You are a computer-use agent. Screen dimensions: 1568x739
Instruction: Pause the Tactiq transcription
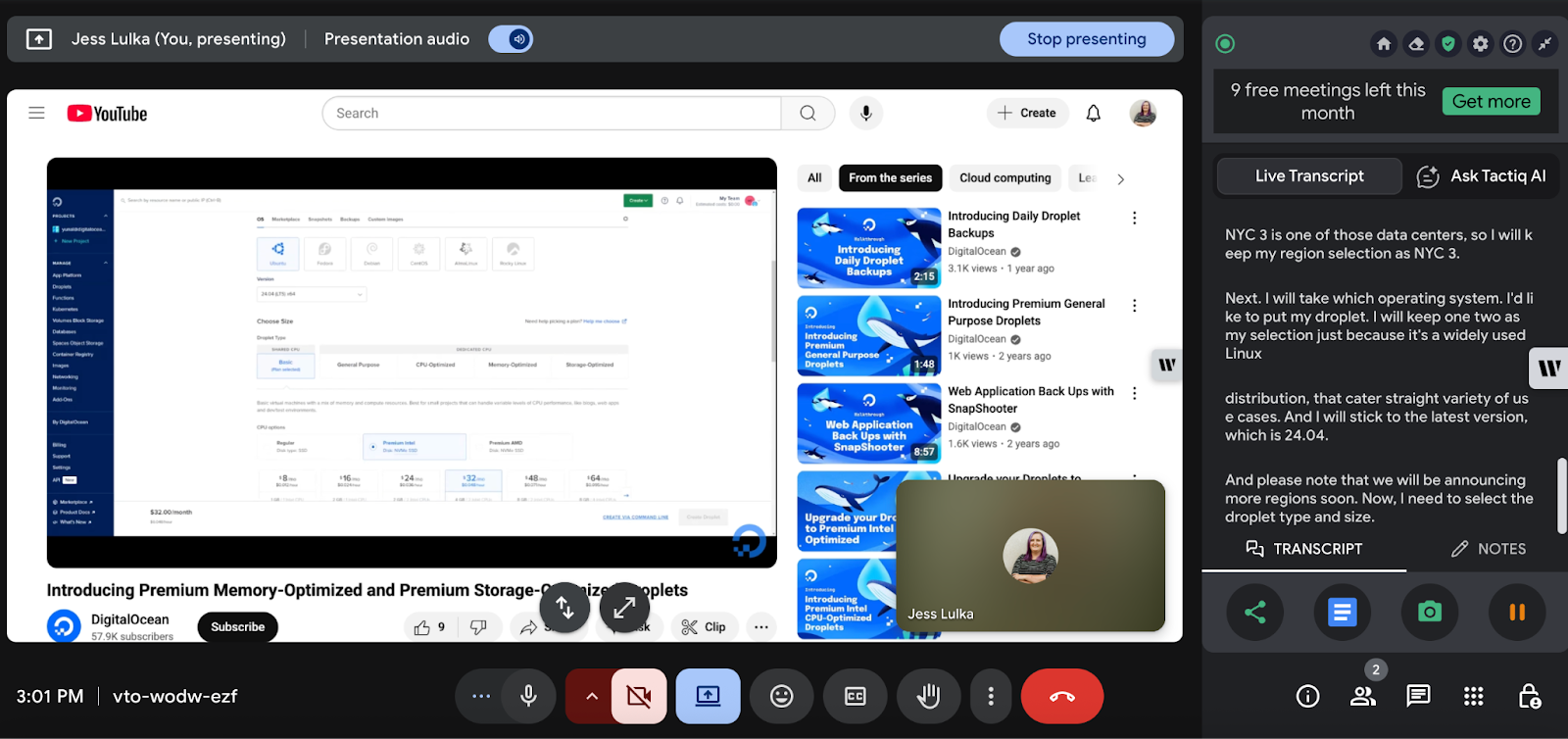pyautogui.click(x=1516, y=613)
